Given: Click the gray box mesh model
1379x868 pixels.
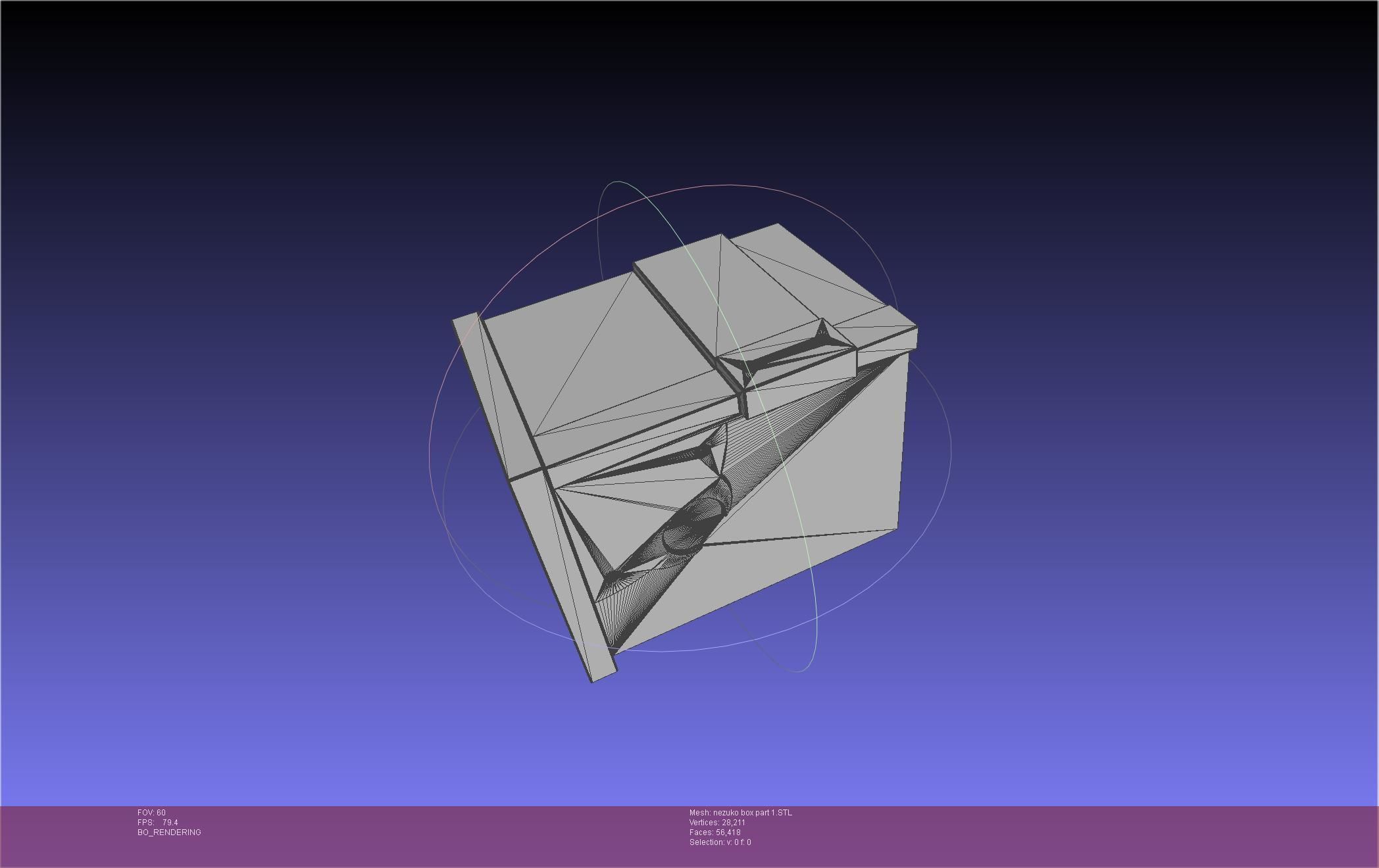Looking at the screenshot, I should pyautogui.click(x=684, y=452).
